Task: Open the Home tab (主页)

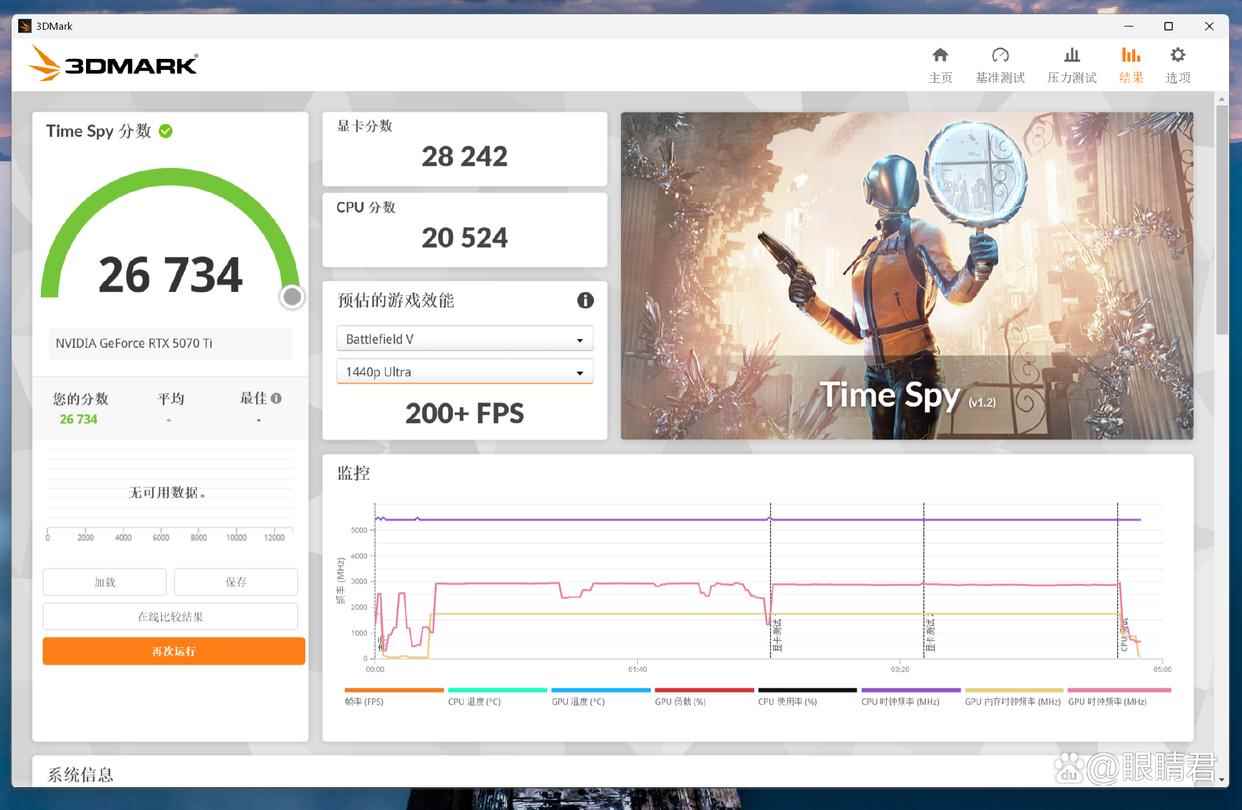Action: 940,66
